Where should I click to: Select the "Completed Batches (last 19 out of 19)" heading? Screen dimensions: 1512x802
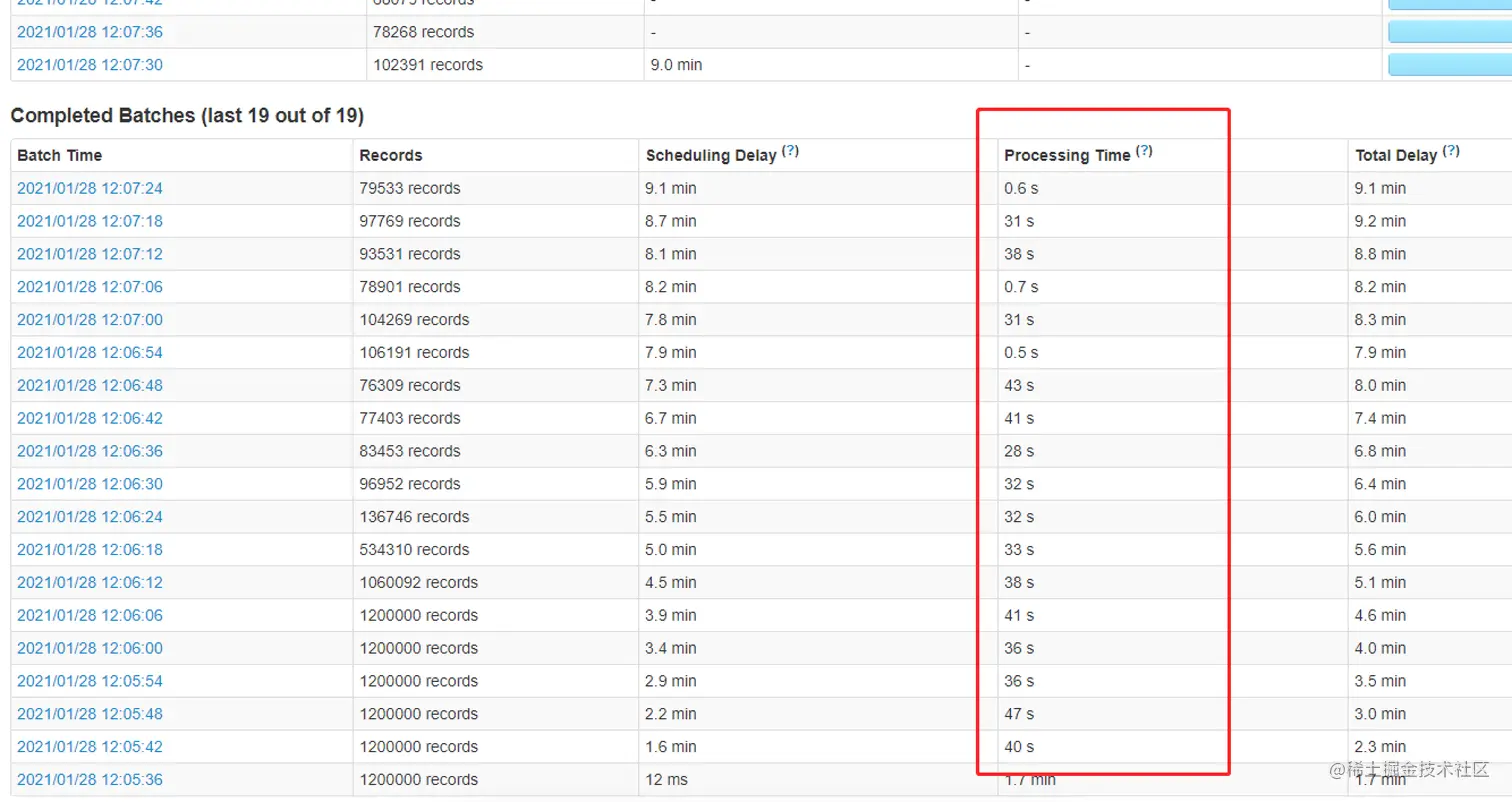[x=187, y=116]
